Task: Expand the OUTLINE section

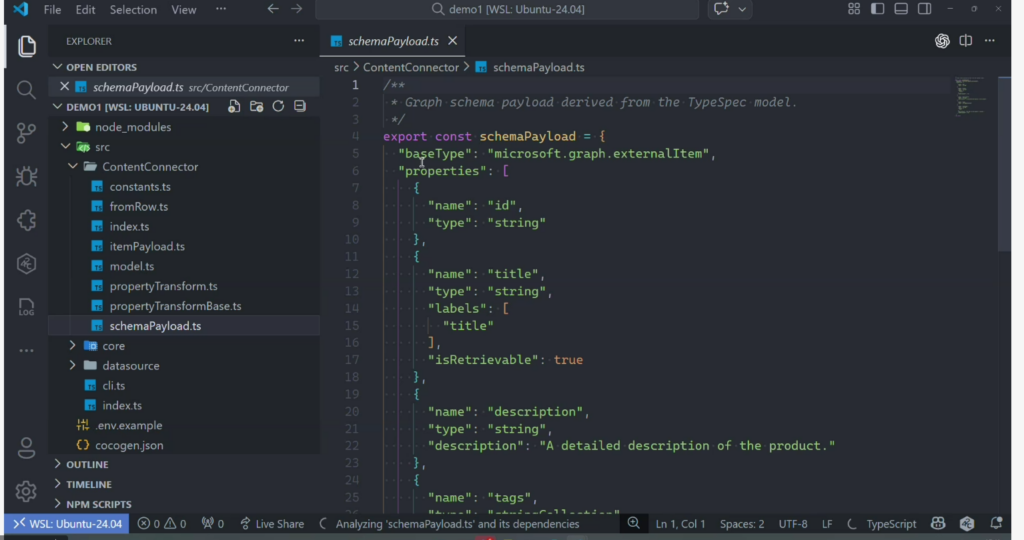Action: click(87, 465)
